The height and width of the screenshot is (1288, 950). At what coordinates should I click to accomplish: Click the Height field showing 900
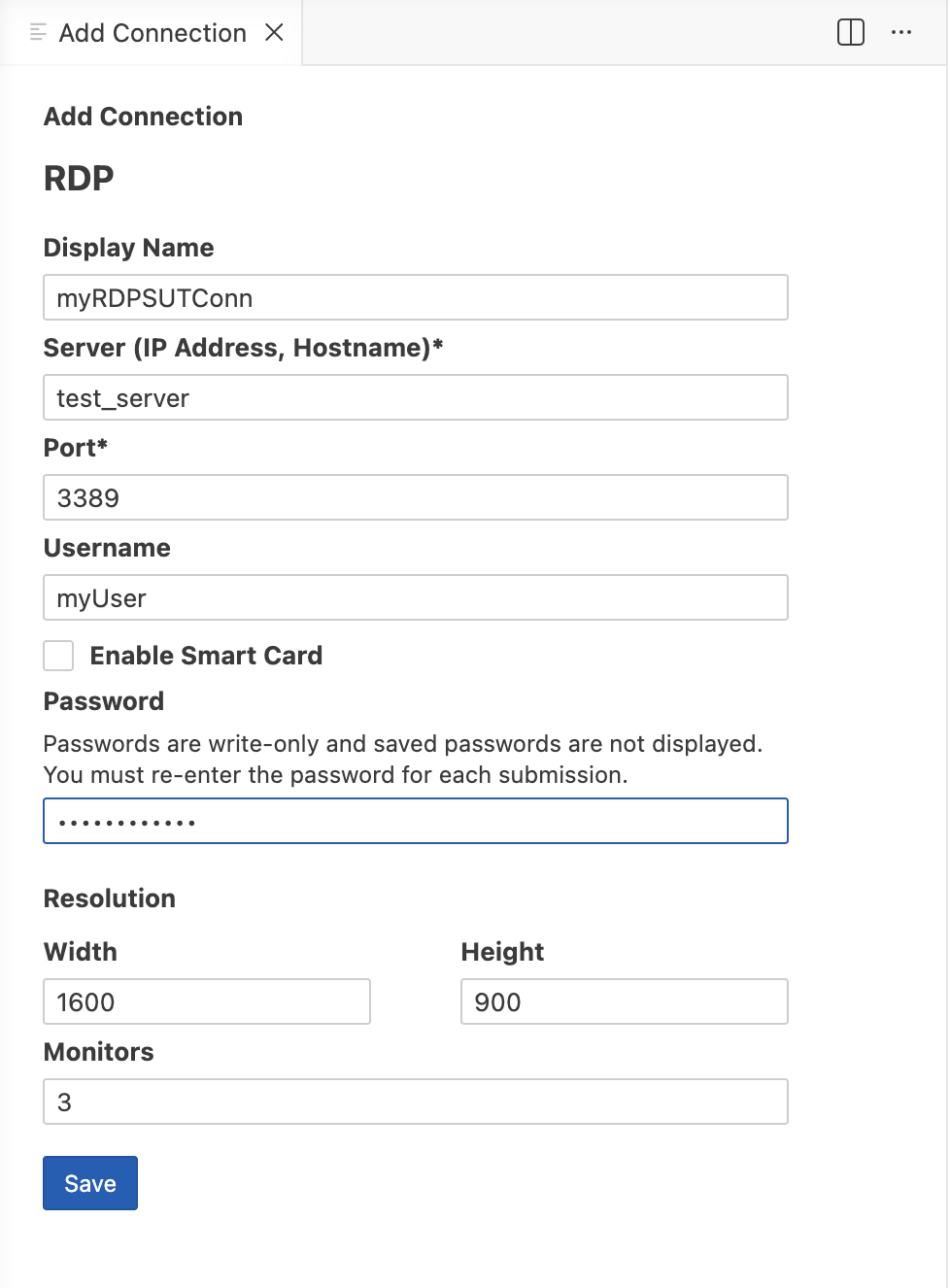coord(624,1001)
